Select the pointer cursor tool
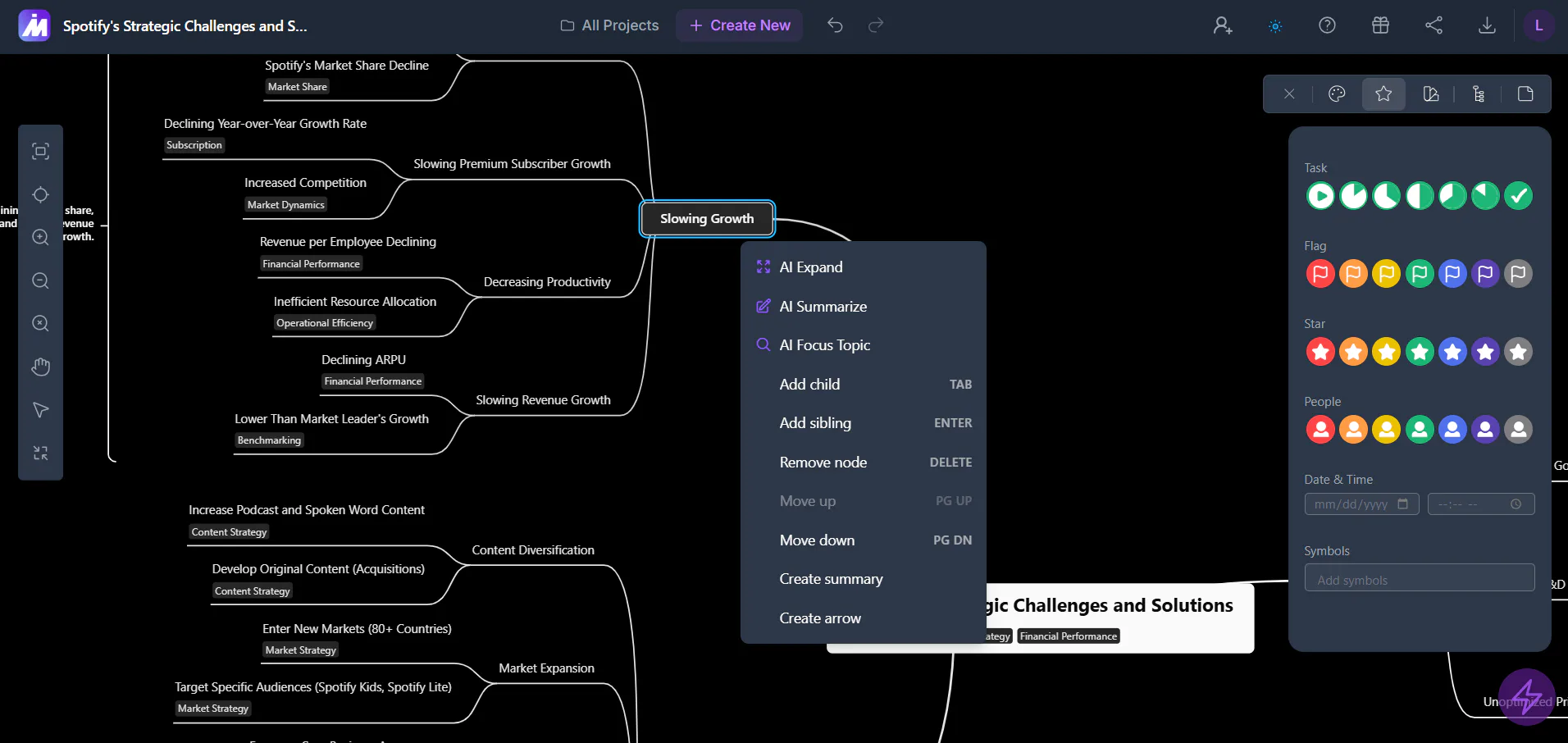This screenshot has width=1568, height=743. click(40, 409)
